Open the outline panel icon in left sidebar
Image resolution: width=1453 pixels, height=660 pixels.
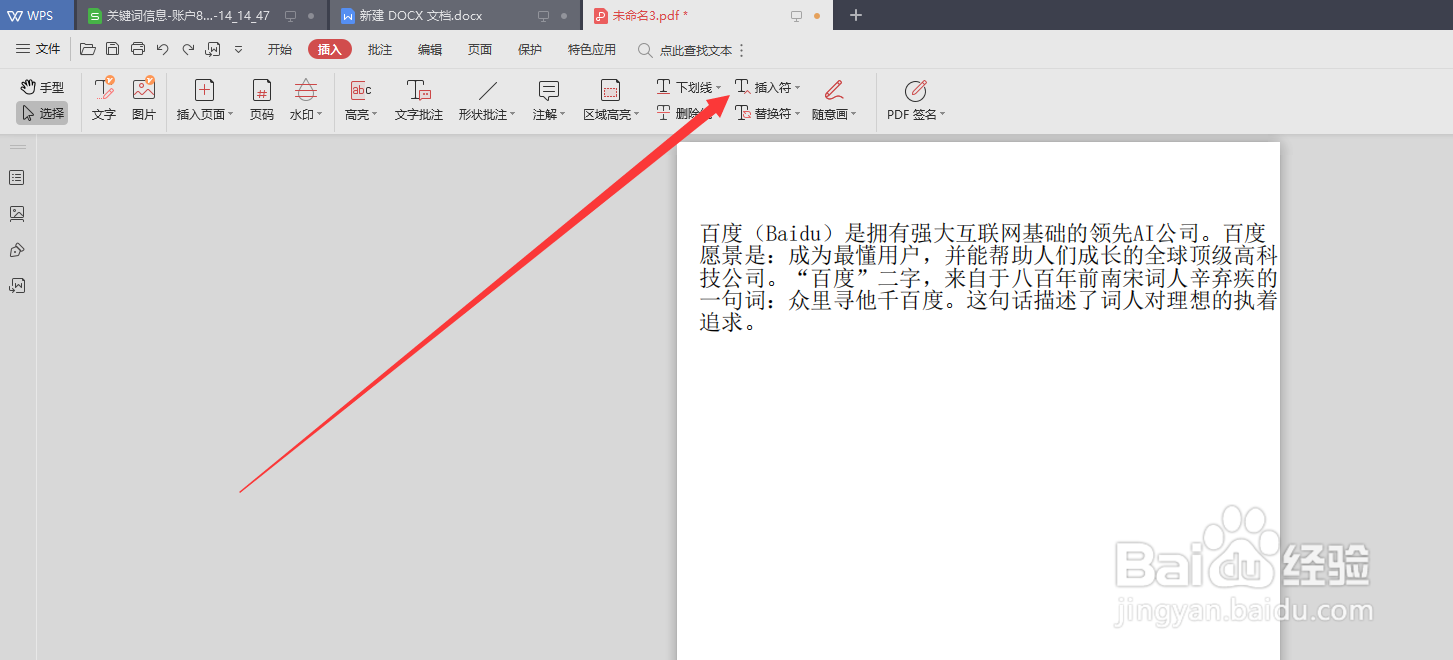click(17, 177)
